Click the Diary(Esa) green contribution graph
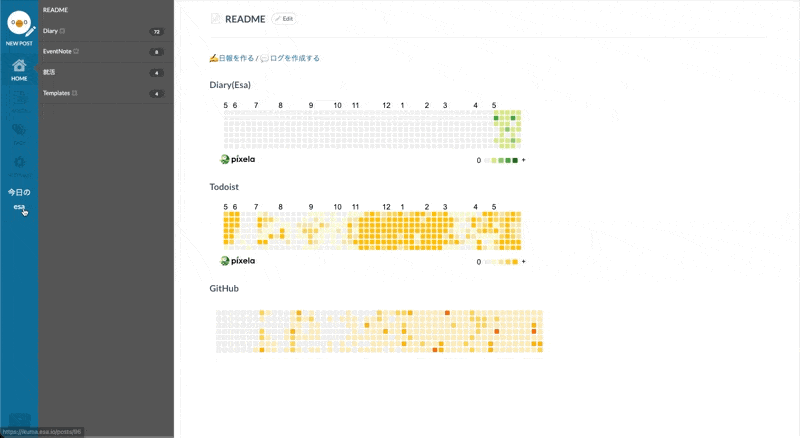Screen dimensions: 800x438 372,130
